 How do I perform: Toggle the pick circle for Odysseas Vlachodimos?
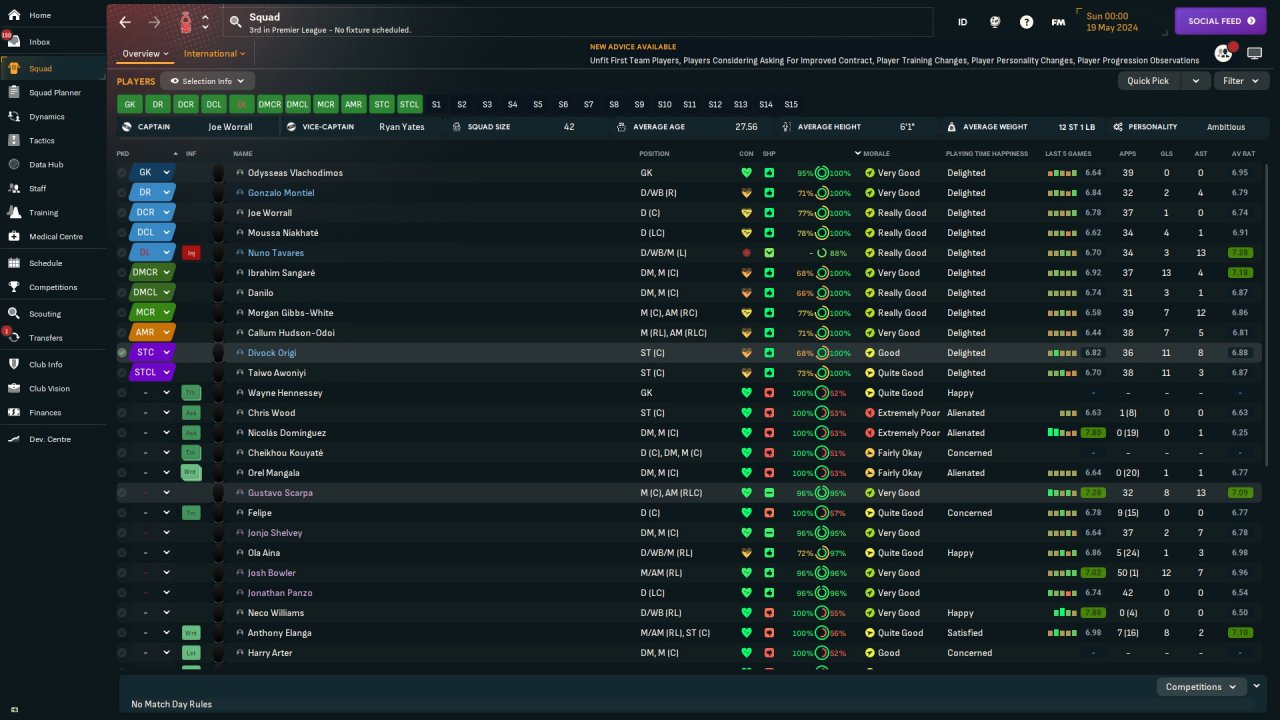pyautogui.click(x=122, y=173)
